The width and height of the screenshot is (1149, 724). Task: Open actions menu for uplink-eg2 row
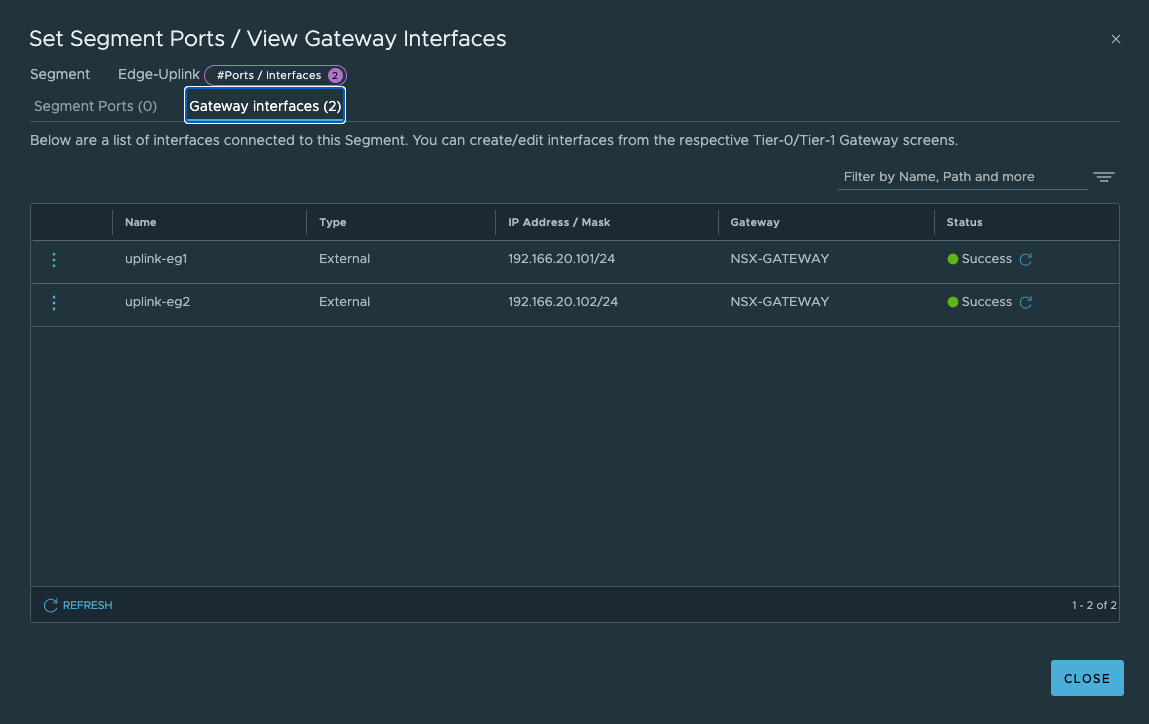[53, 303]
